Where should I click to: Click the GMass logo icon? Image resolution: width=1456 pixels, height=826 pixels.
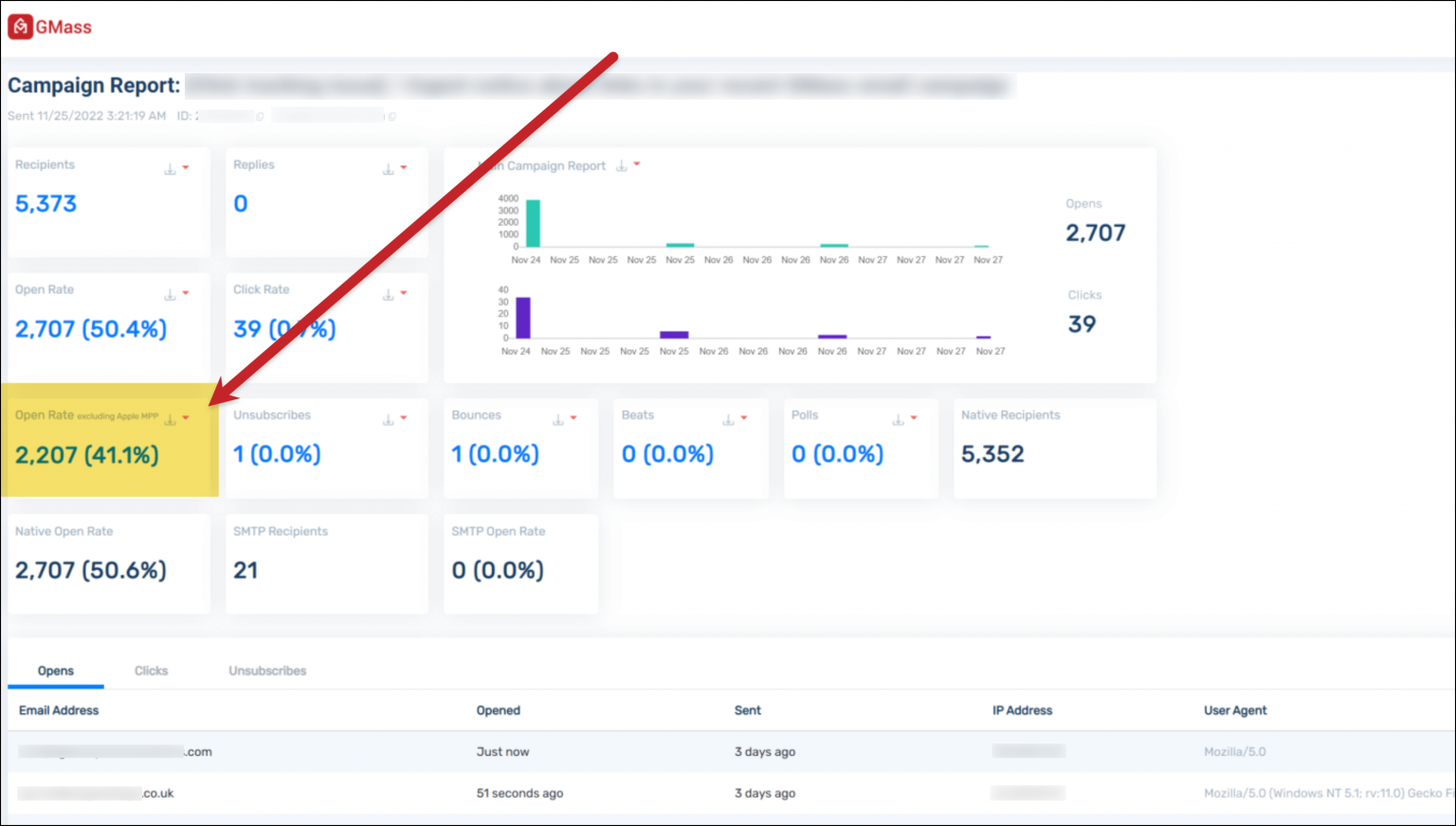pos(20,28)
